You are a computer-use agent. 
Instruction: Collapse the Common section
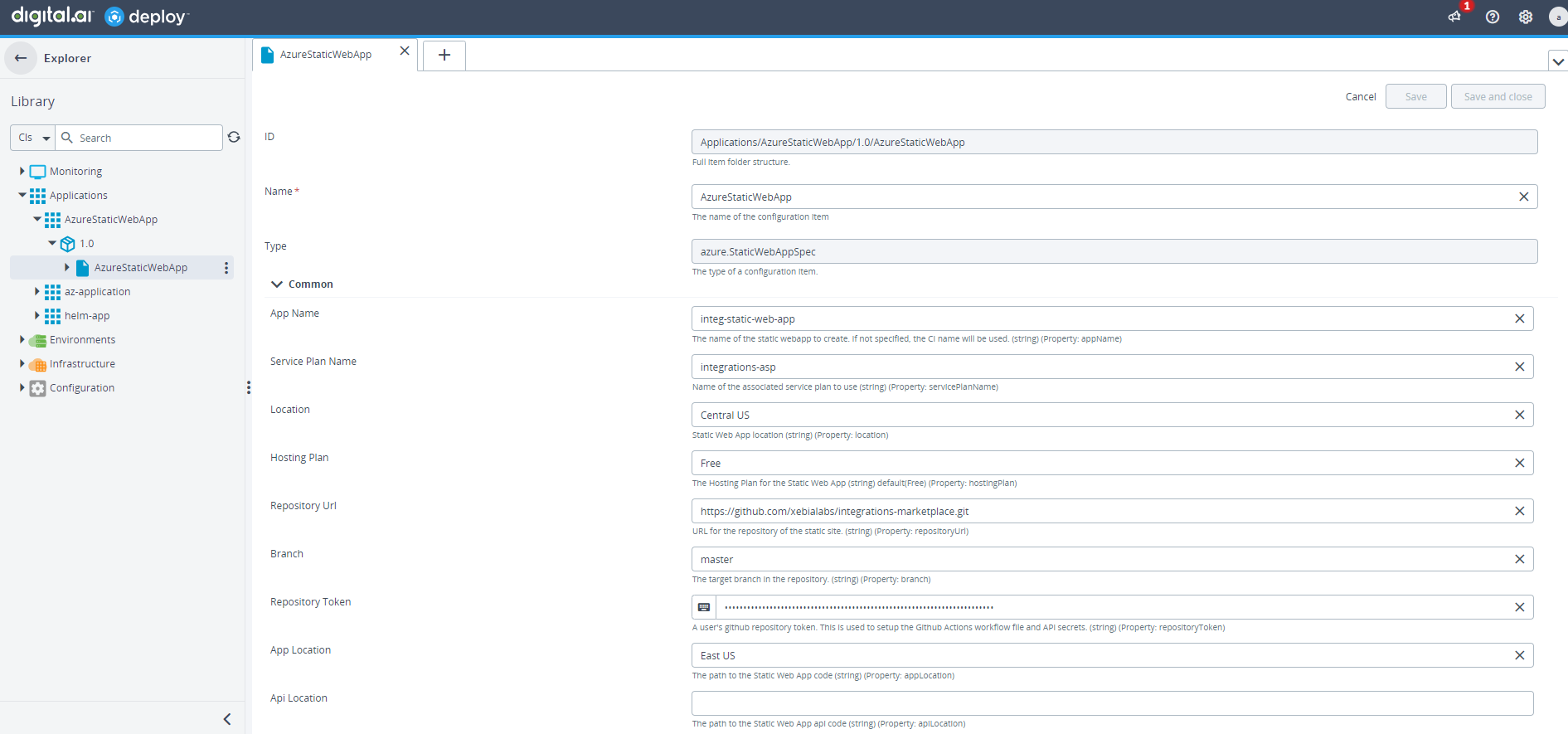277,284
